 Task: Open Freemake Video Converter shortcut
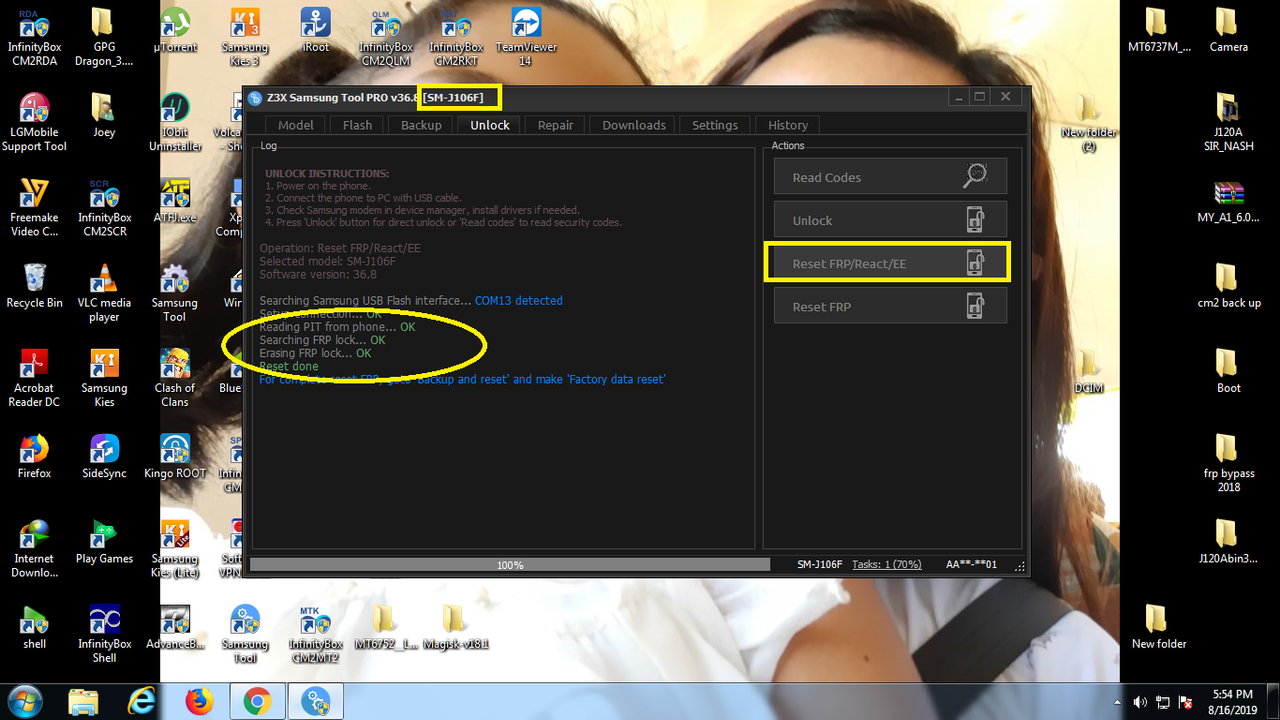point(34,208)
